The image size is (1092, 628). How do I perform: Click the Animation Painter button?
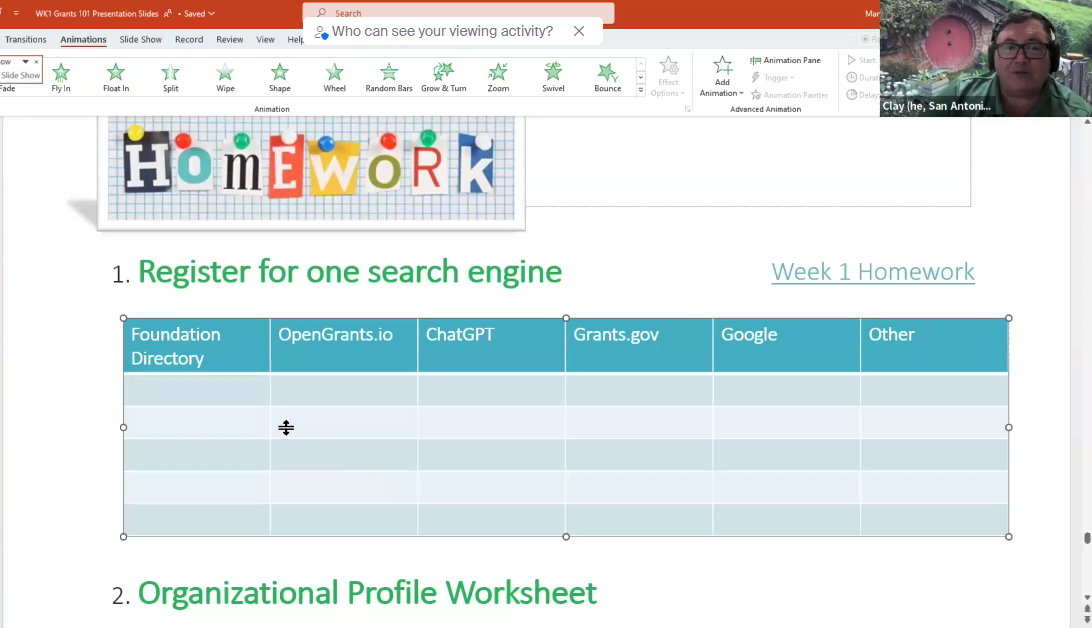790,95
